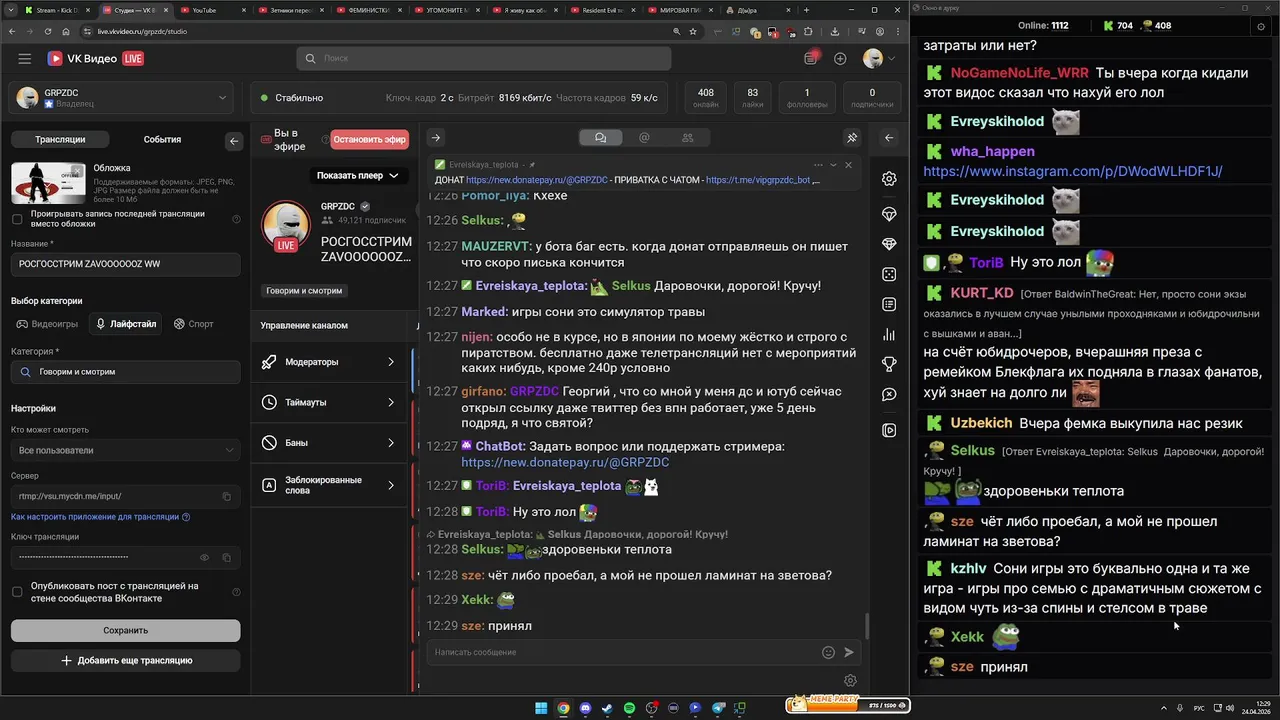Screen dimensions: 1280x720
Task: Expand the Таймауты section
Action: [x=330, y=402]
